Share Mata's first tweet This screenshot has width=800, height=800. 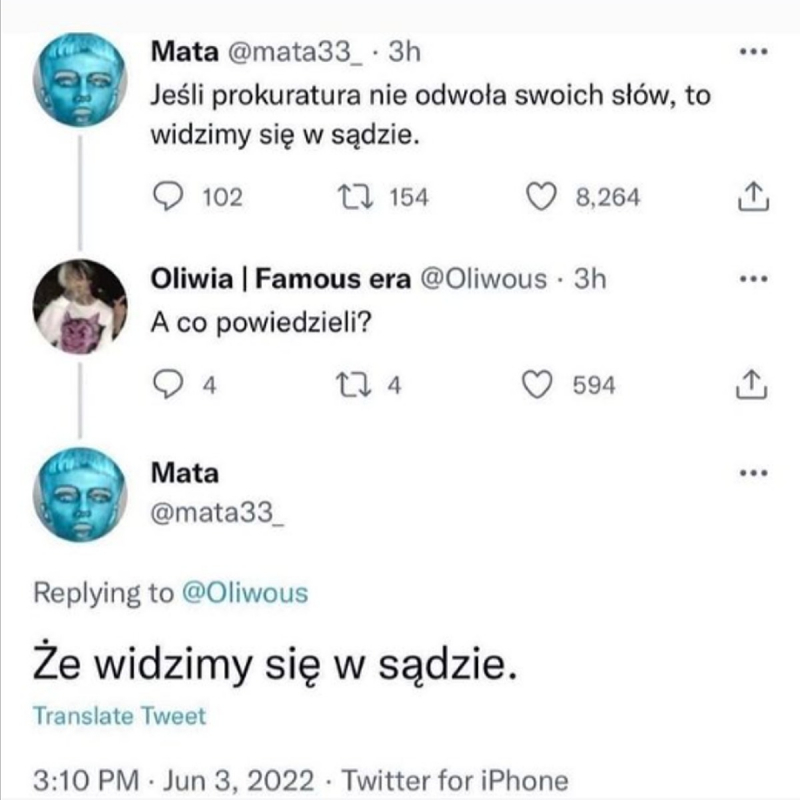click(x=751, y=198)
